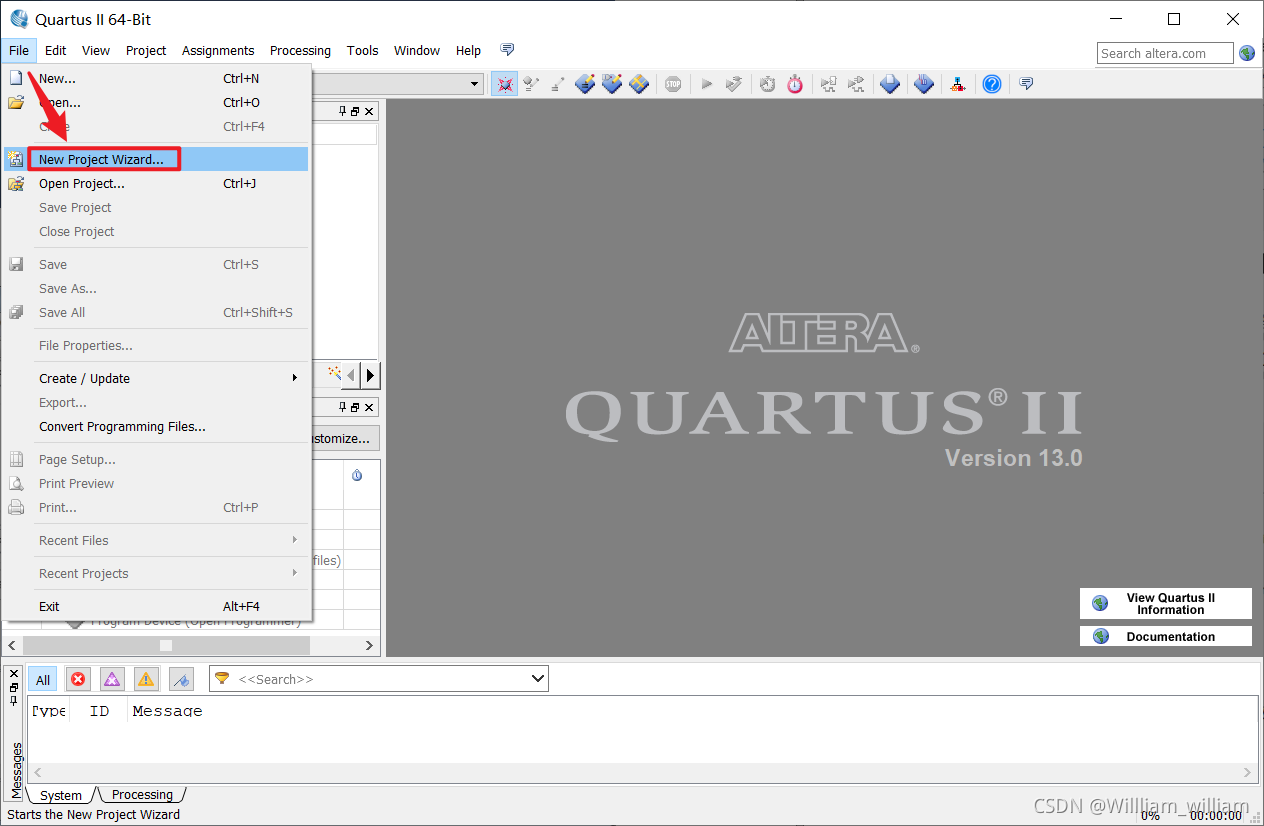
Task: Switch to the System messages tab
Action: click(x=60, y=795)
